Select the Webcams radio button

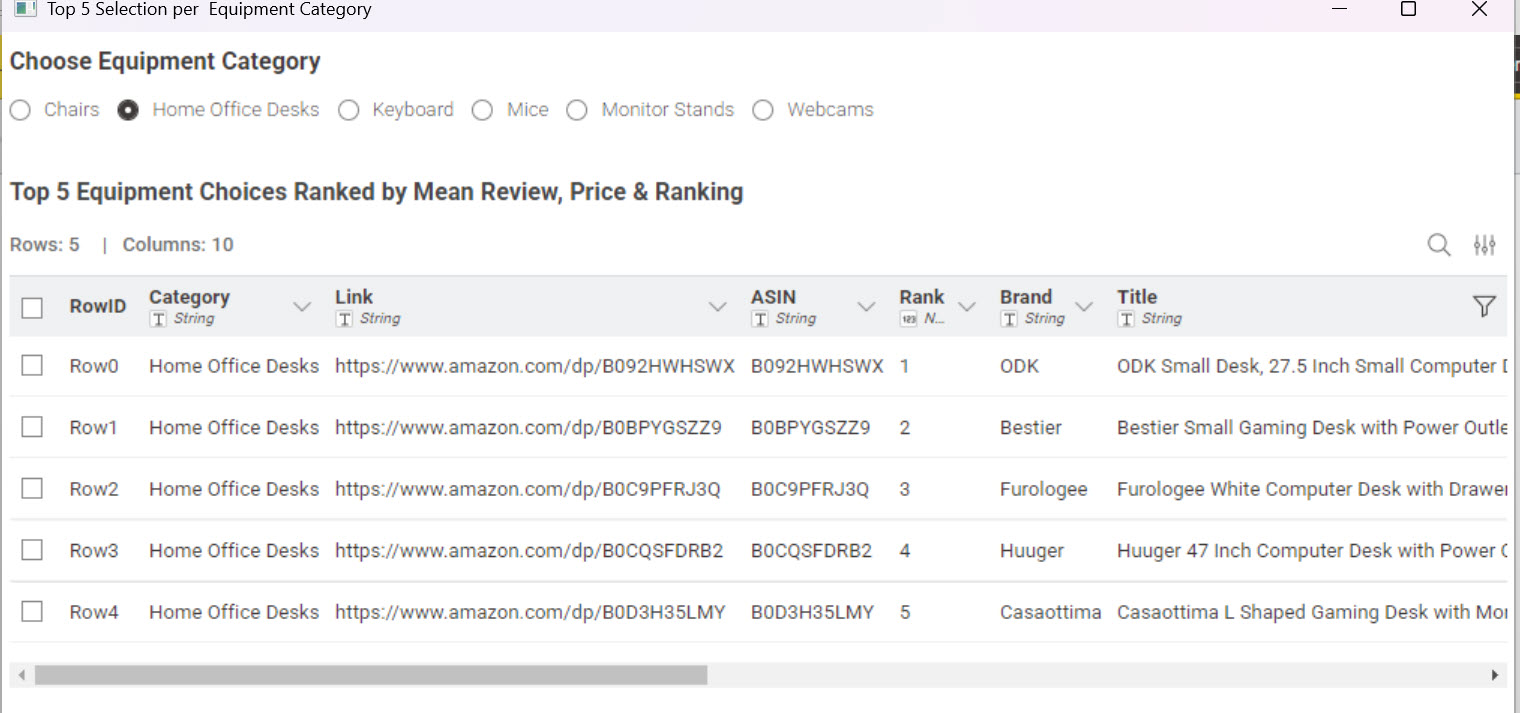(763, 110)
